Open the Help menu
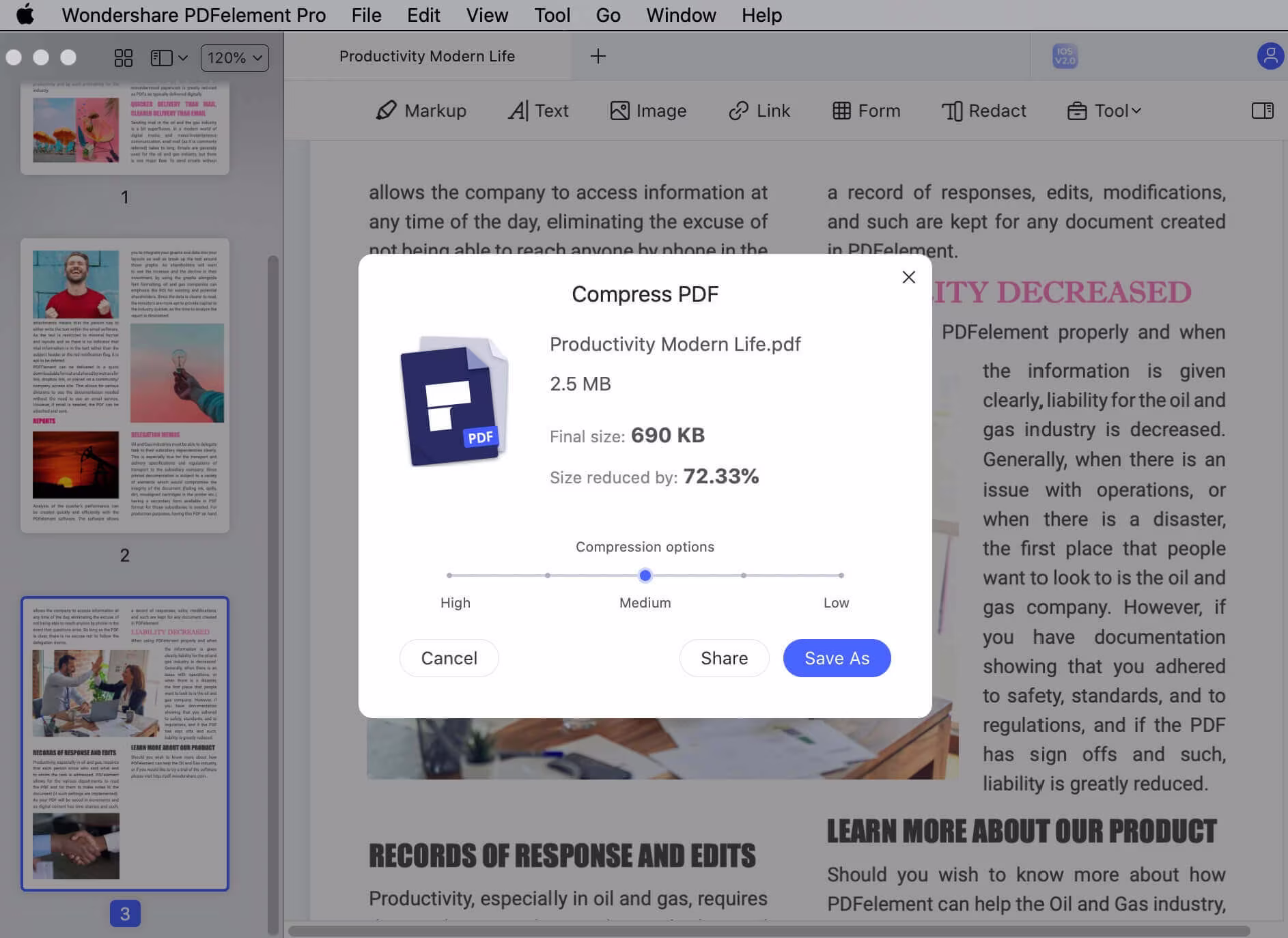The image size is (1288, 938). (x=761, y=14)
